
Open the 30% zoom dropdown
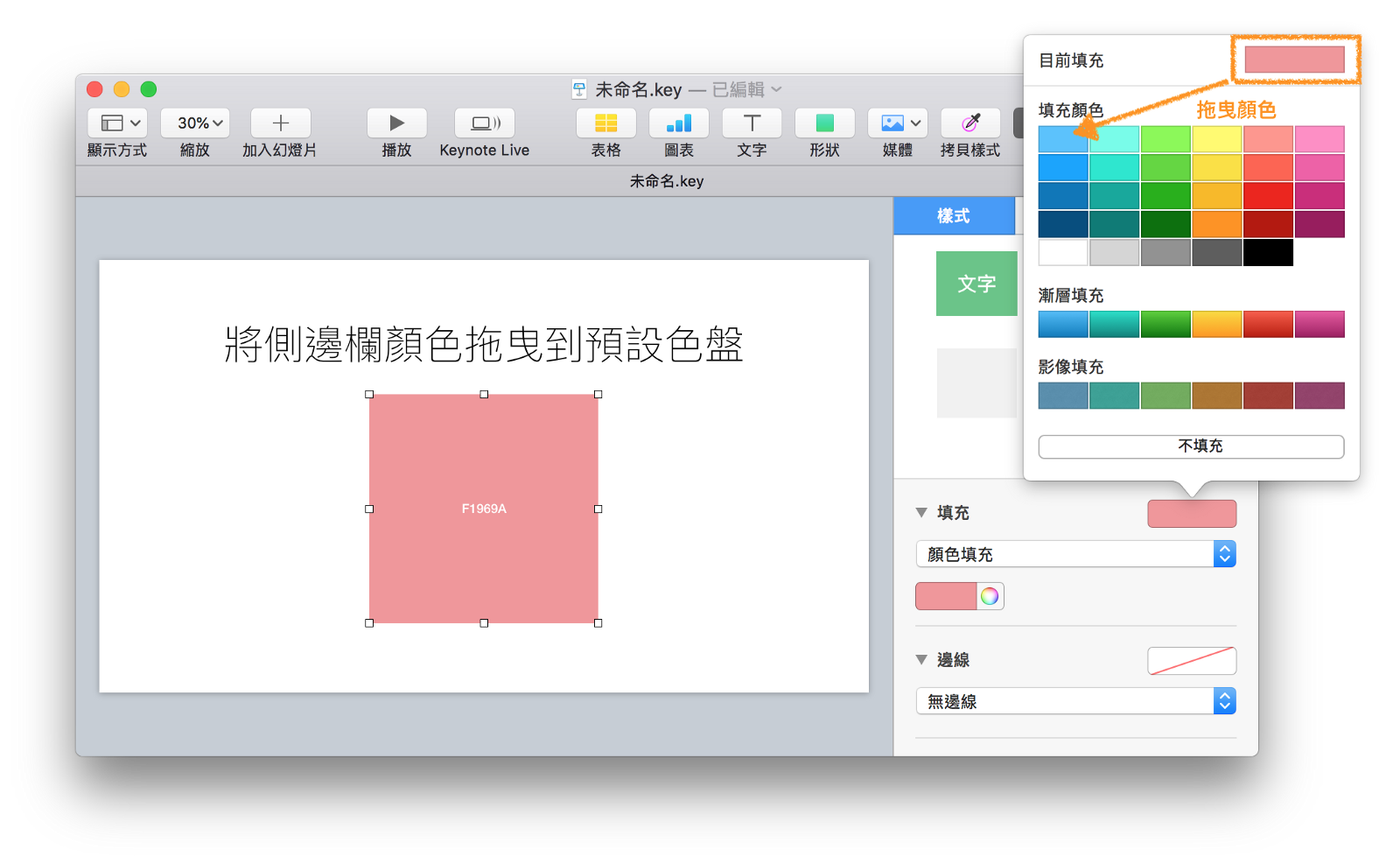tap(194, 123)
